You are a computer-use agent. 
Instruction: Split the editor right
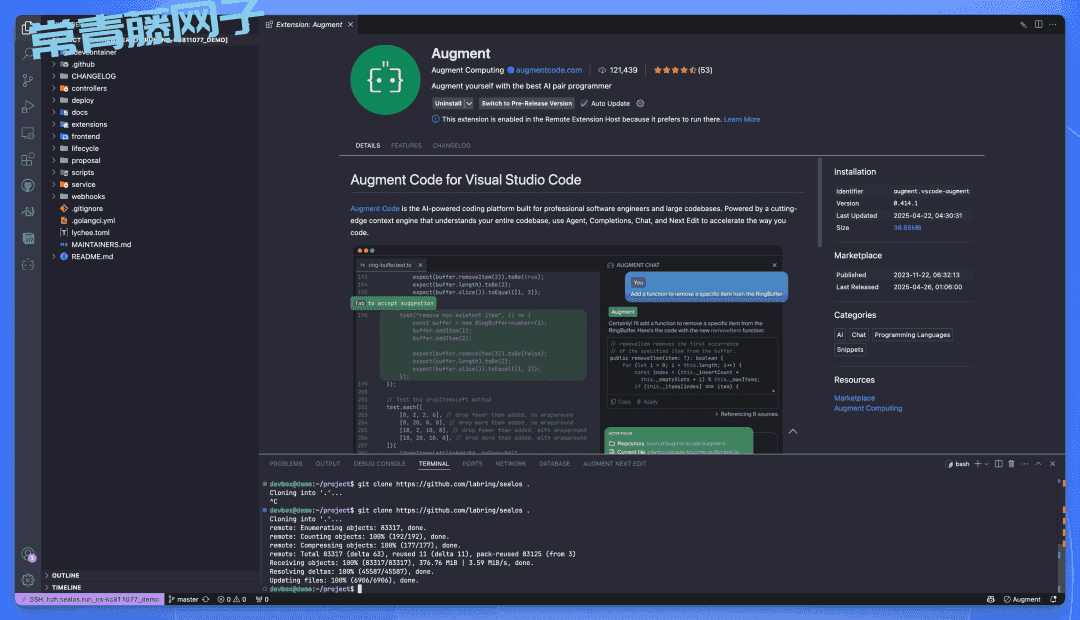1038,24
